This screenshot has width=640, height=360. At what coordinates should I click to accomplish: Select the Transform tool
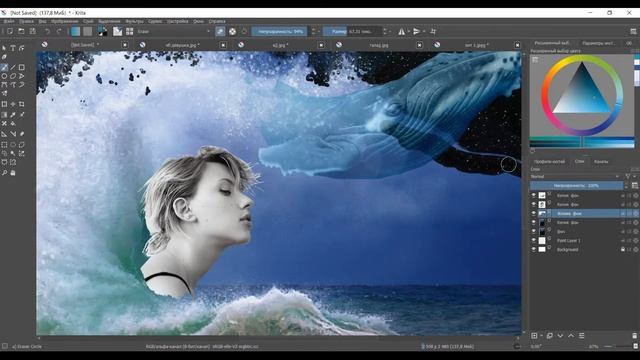pos(4,104)
